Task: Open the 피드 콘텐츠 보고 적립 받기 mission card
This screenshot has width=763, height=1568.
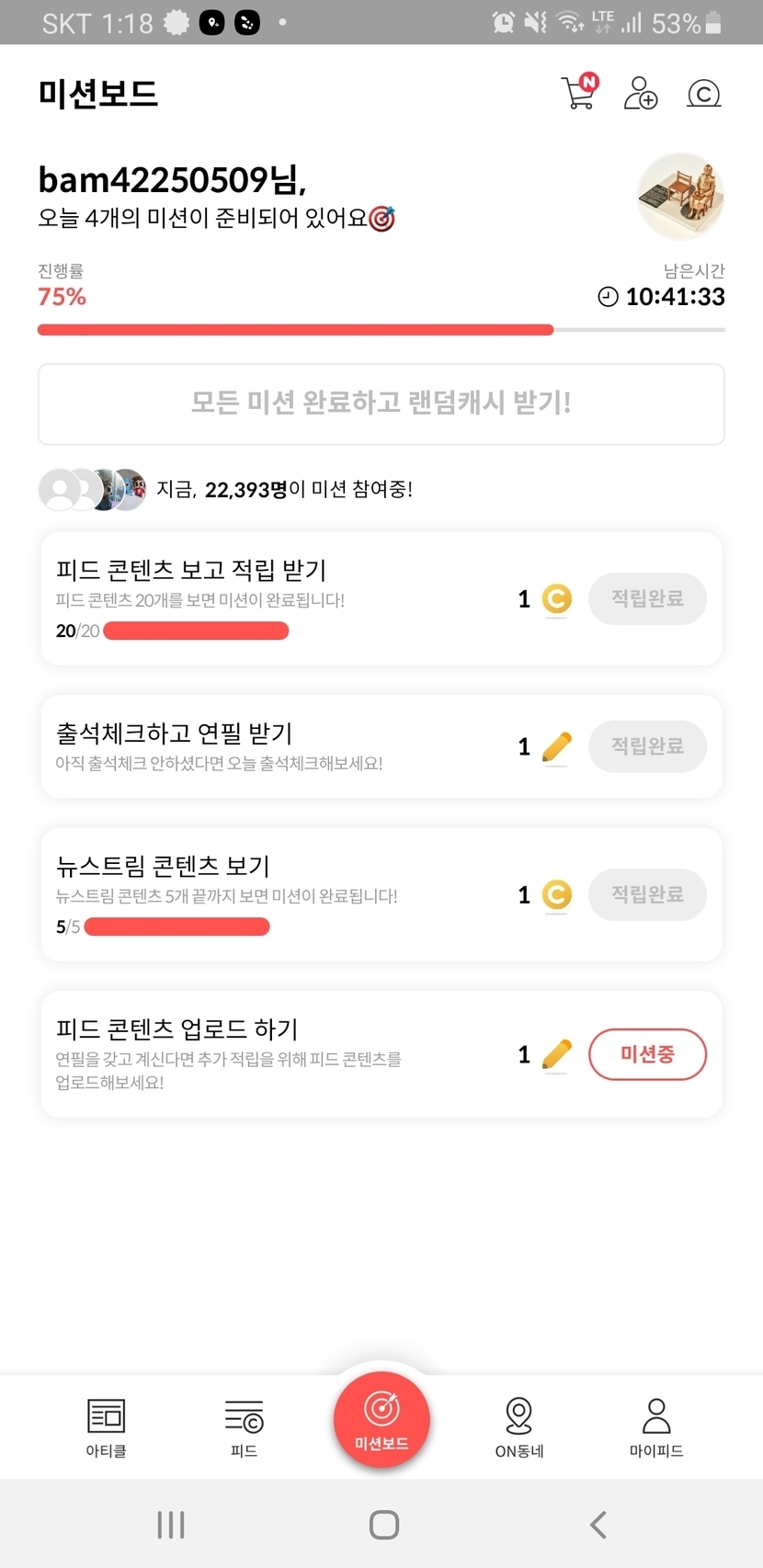Action: pyautogui.click(x=276, y=597)
